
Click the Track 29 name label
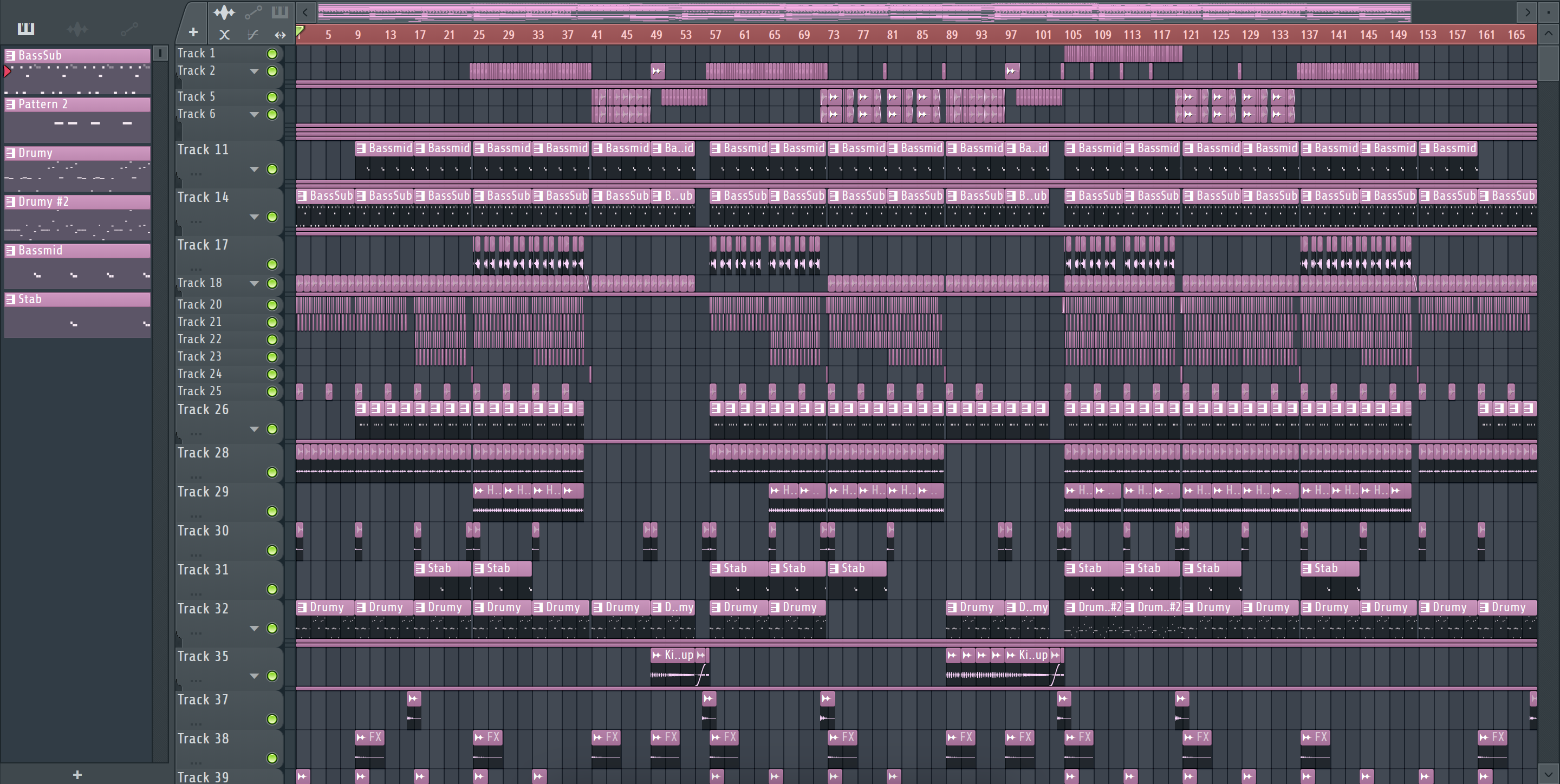point(203,492)
